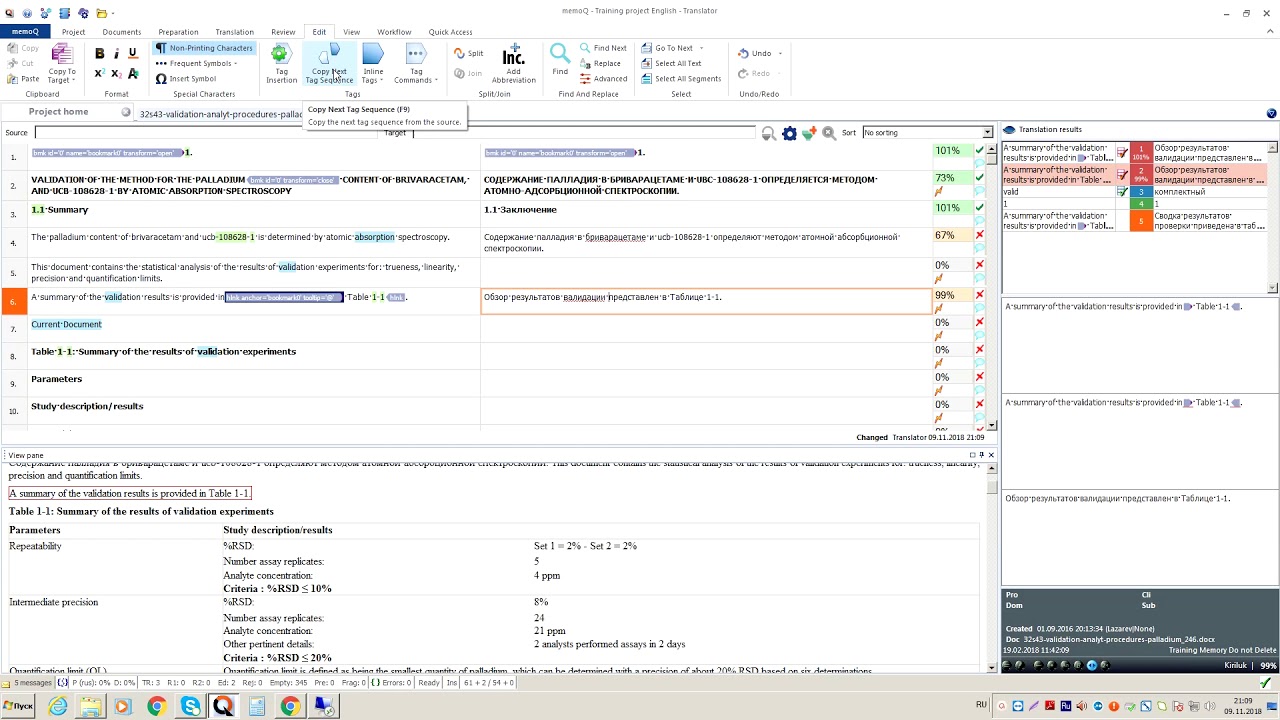Select translation result number 1 (101%)
Viewport: 1280px width, 720px height.
tap(1141, 152)
